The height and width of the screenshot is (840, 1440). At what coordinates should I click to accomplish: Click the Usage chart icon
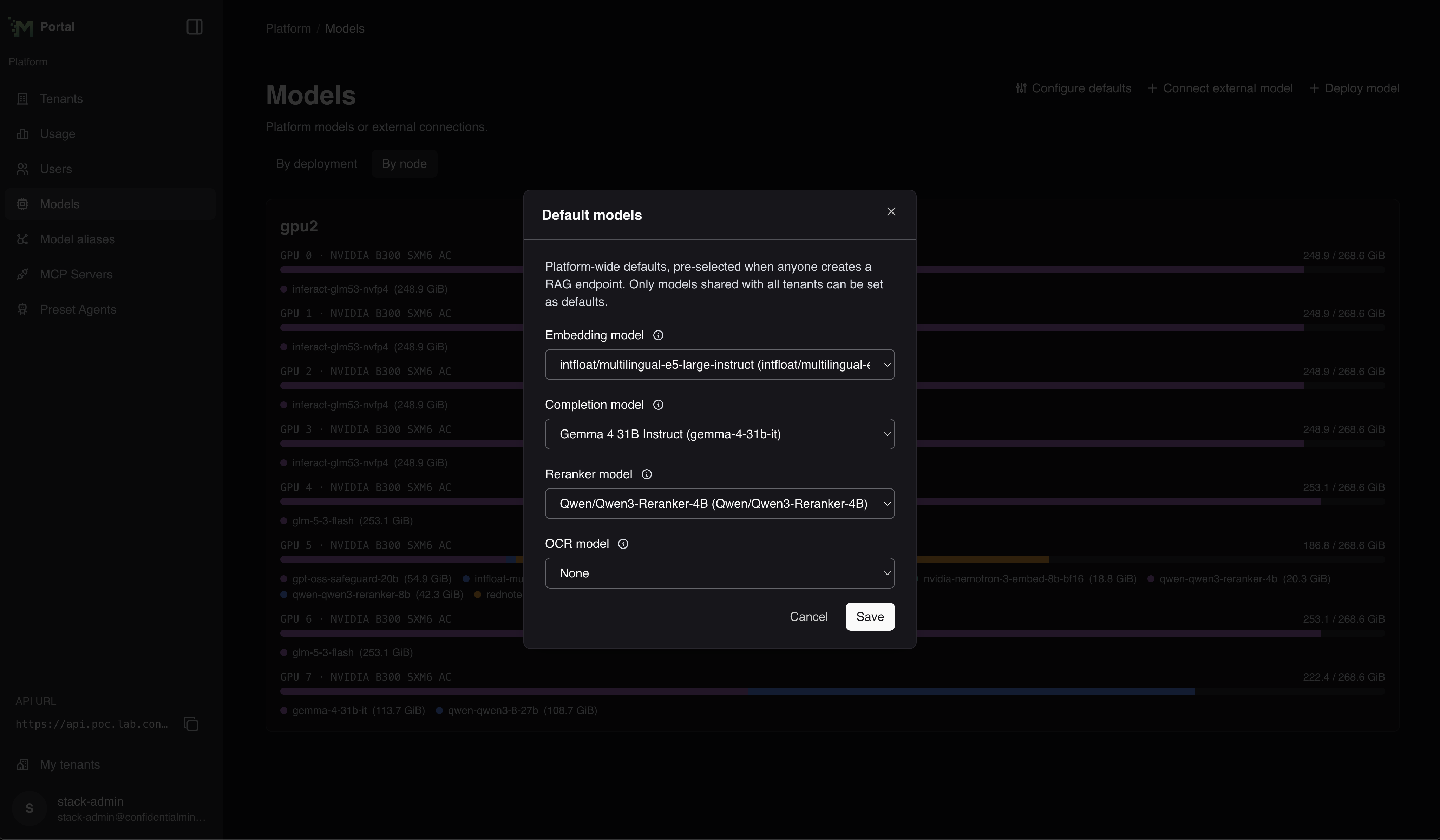coord(22,134)
